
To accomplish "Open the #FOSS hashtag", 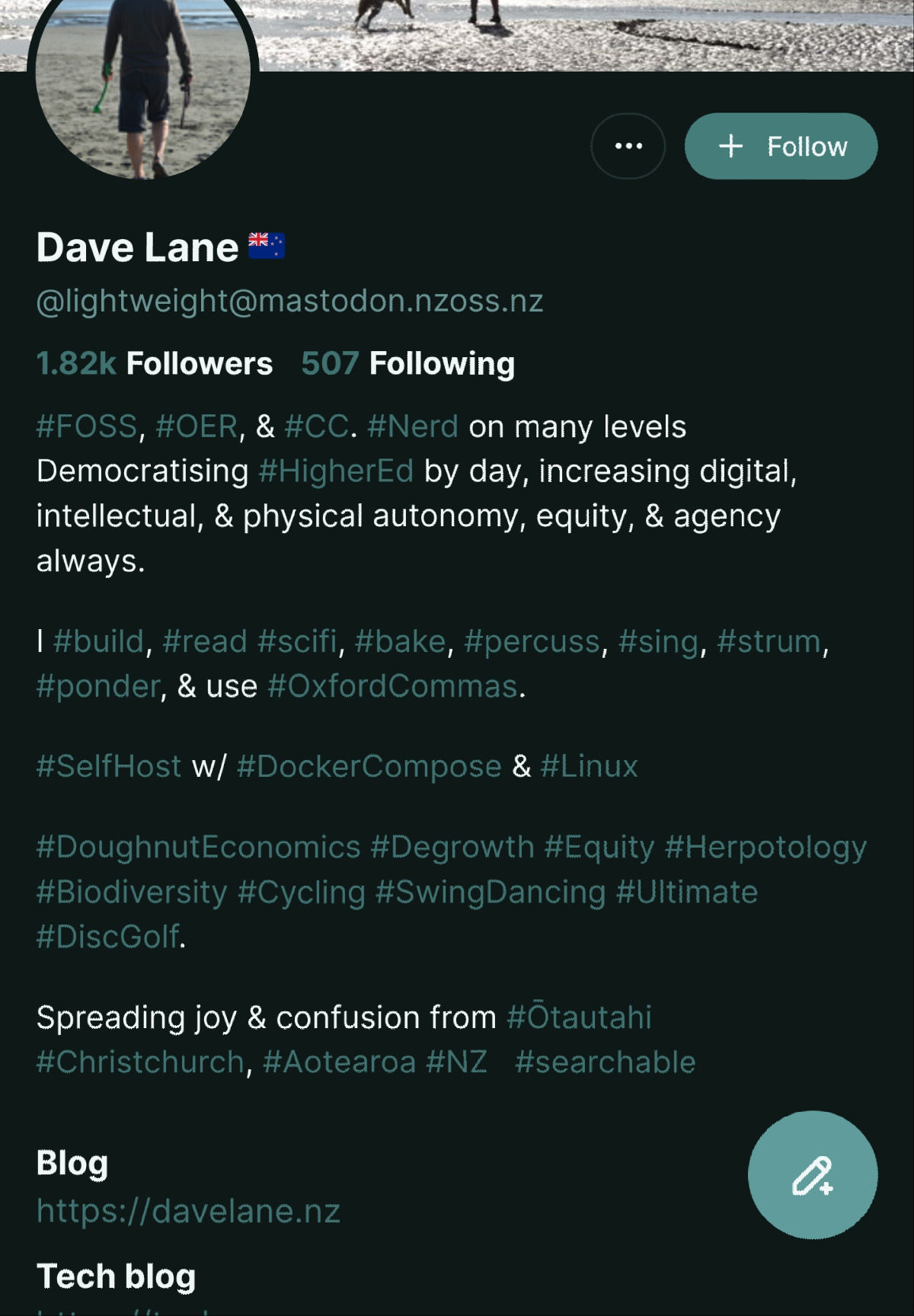I will 87,426.
